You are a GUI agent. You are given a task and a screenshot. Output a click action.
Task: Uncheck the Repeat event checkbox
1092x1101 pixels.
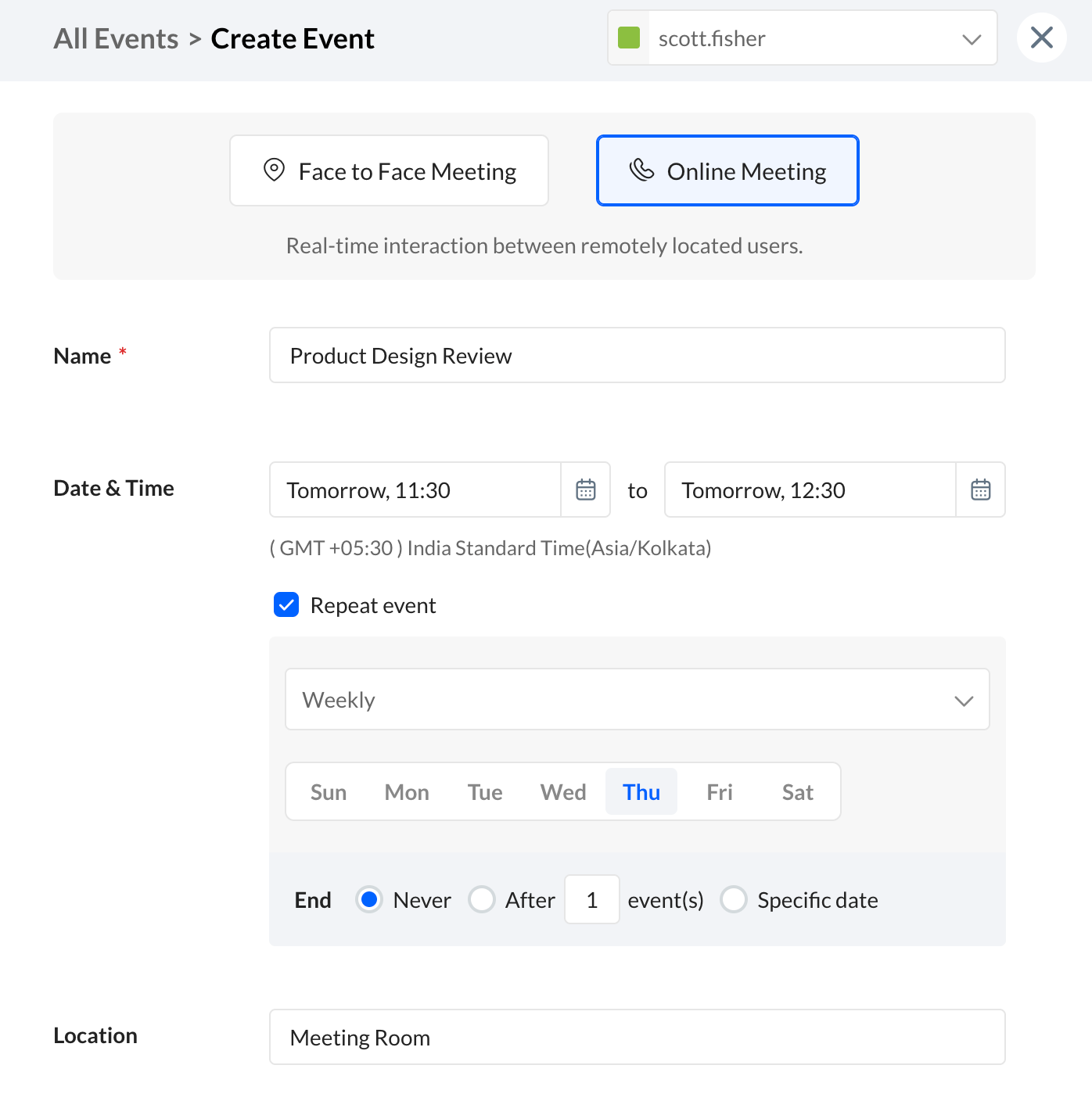pyautogui.click(x=286, y=604)
